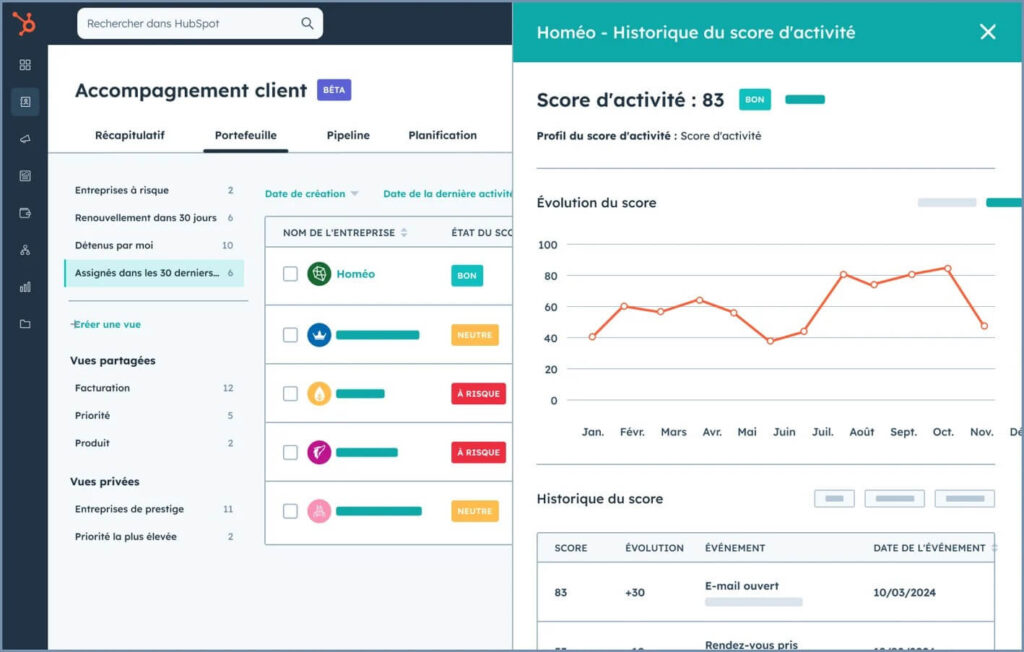Open the contacts icon in sidebar
Viewport: 1024px width, 652px height.
point(25,102)
